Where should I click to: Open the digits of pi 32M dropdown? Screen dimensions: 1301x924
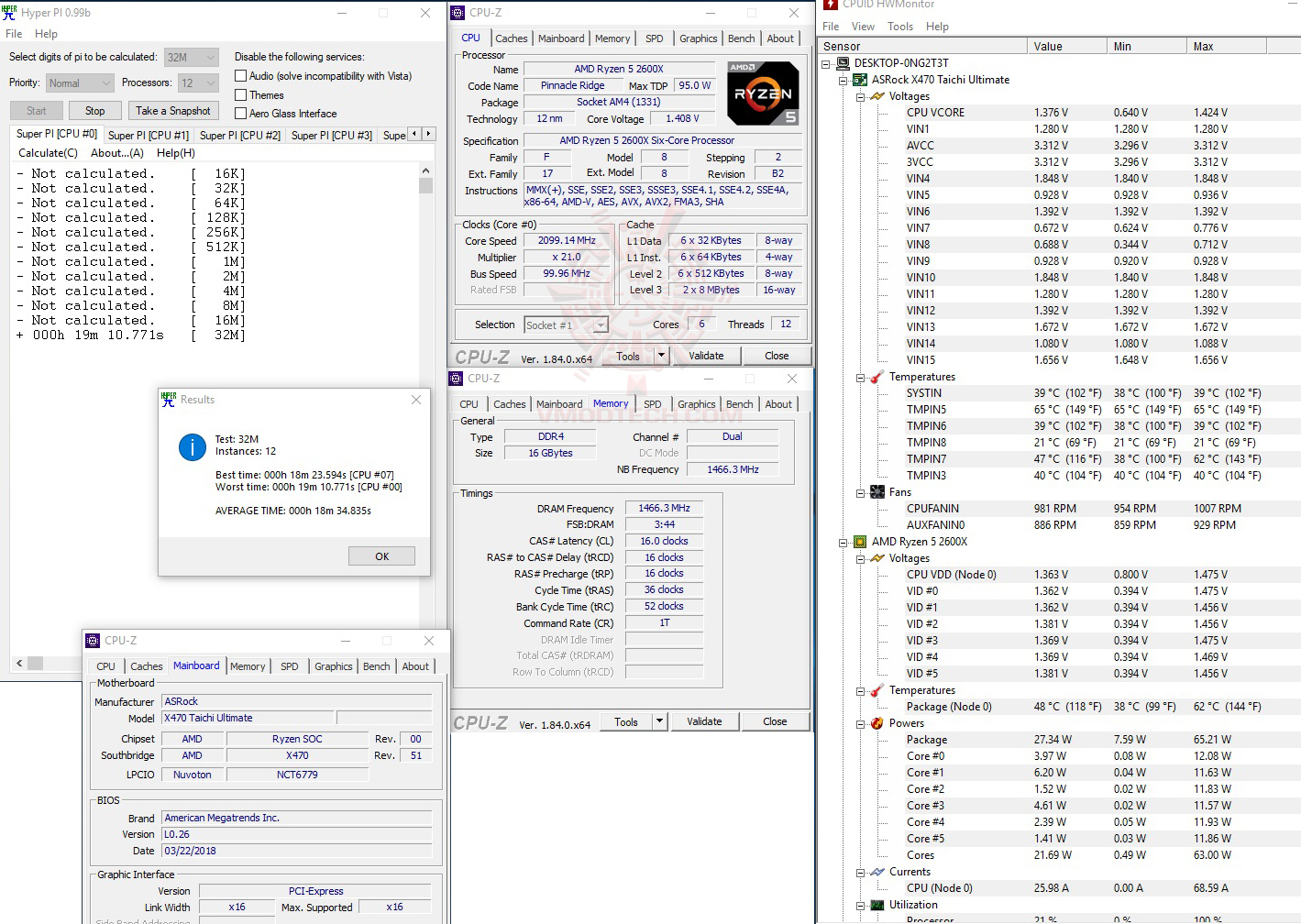pyautogui.click(x=192, y=57)
